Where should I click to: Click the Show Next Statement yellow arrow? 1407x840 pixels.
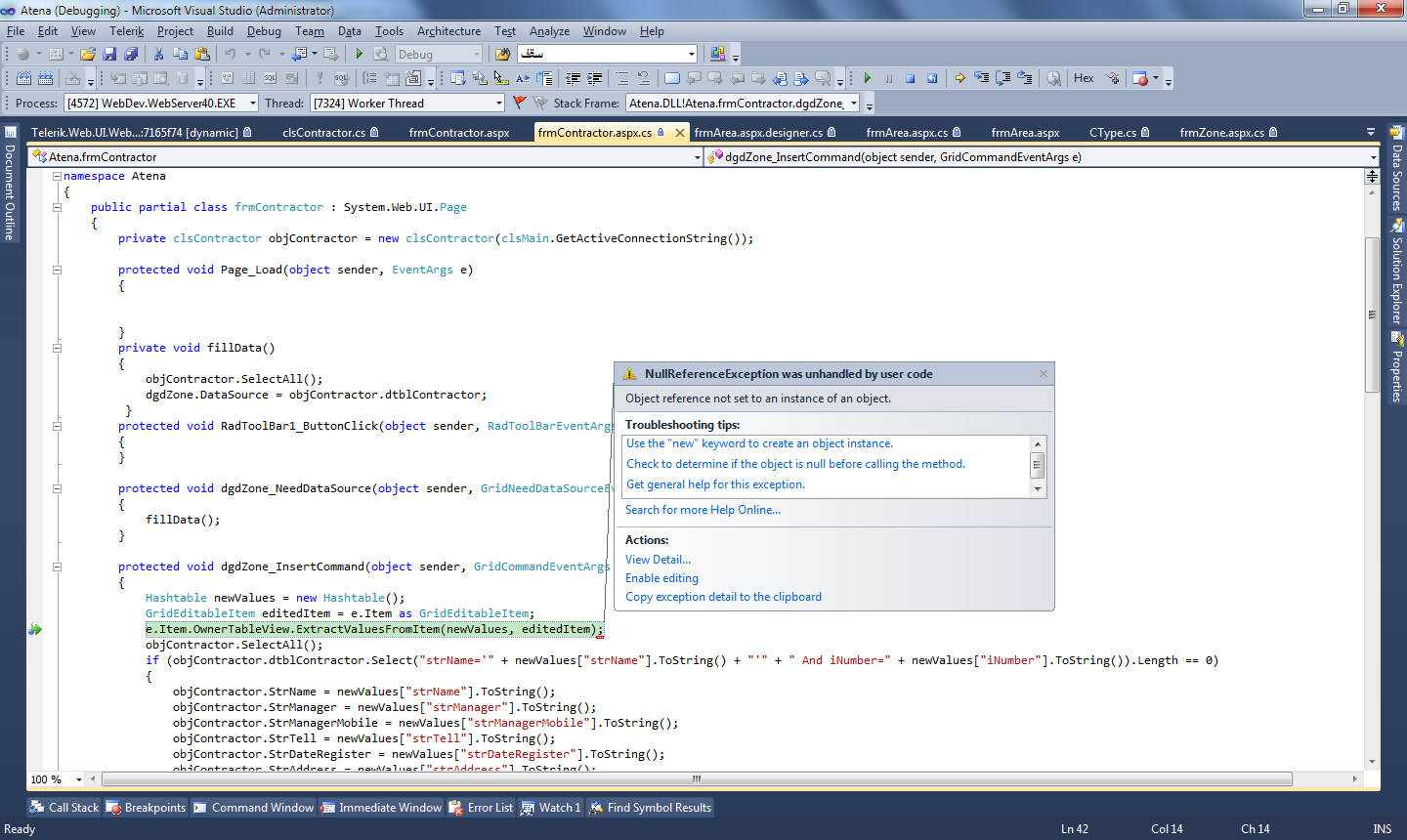[959, 78]
